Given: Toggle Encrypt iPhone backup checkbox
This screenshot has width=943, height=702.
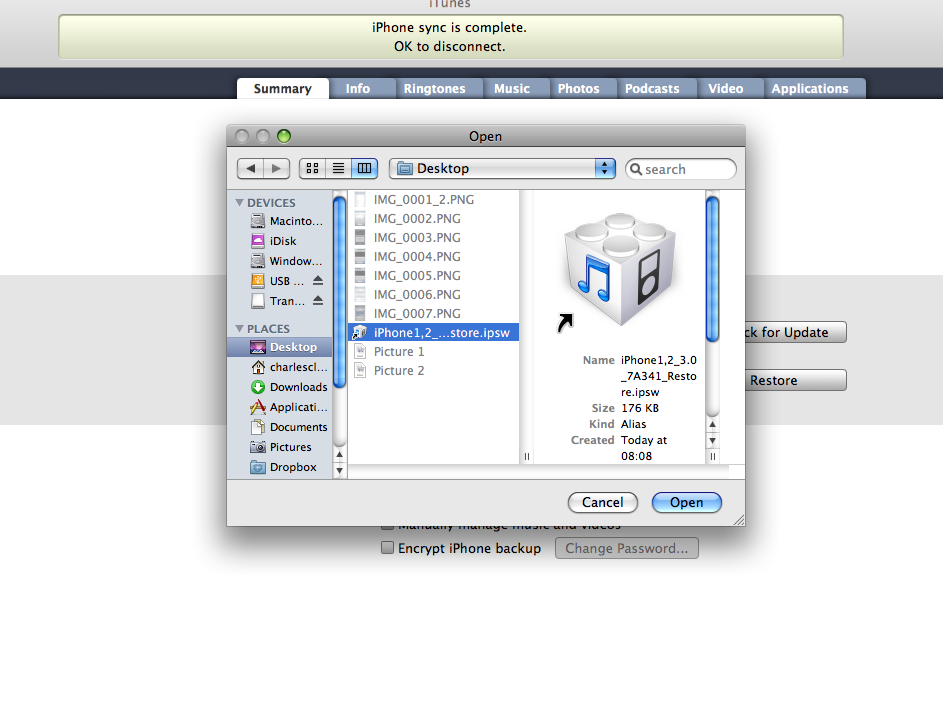Looking at the screenshot, I should pos(387,547).
